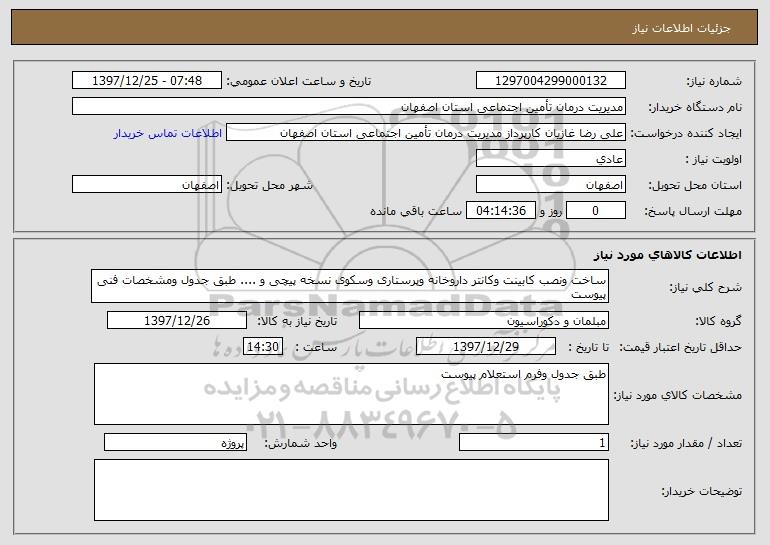Click the گروه کالا field مبلمان و دکوراسیون
This screenshot has width=770, height=545.
(484, 321)
